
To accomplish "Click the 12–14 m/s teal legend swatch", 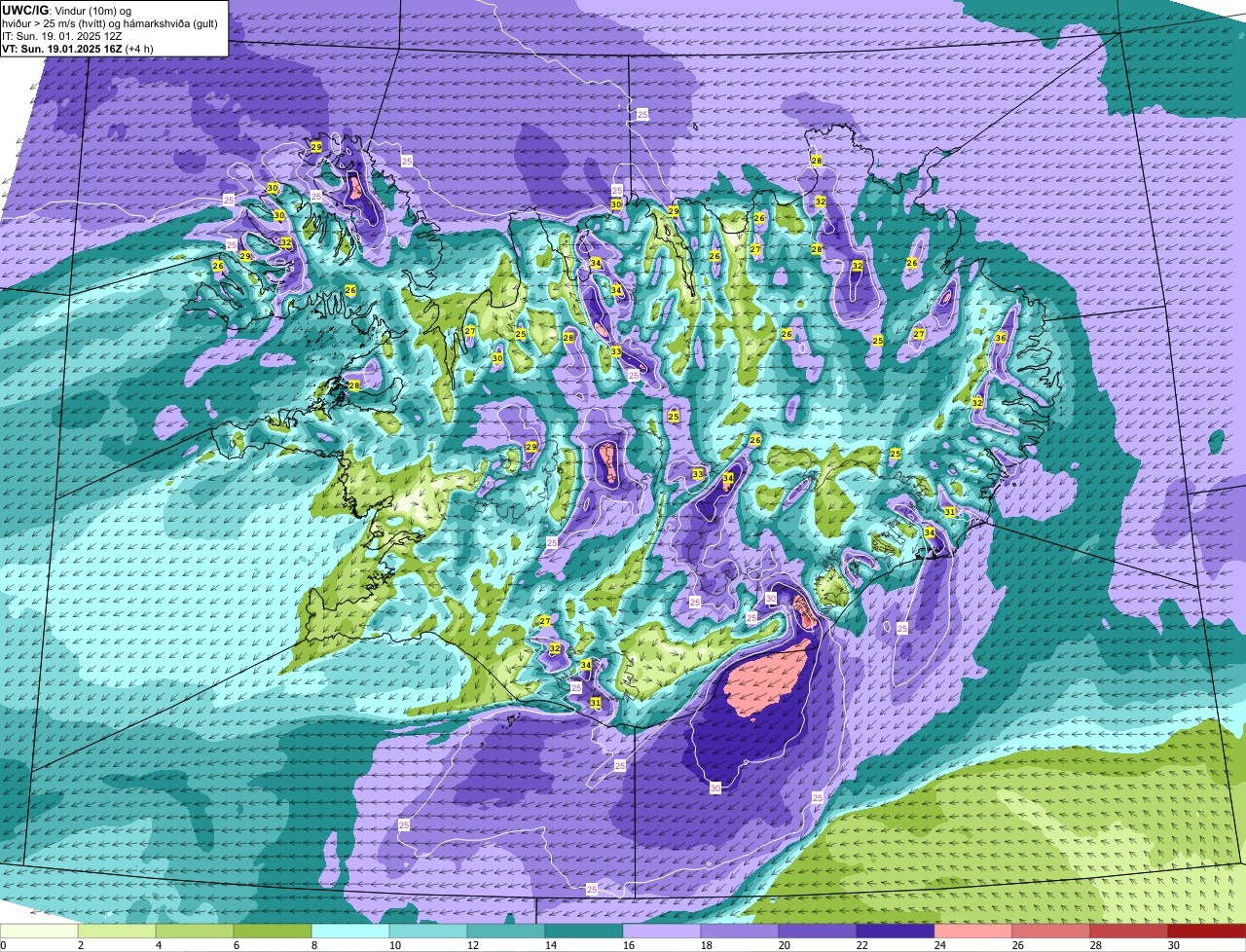I will point(506,931).
